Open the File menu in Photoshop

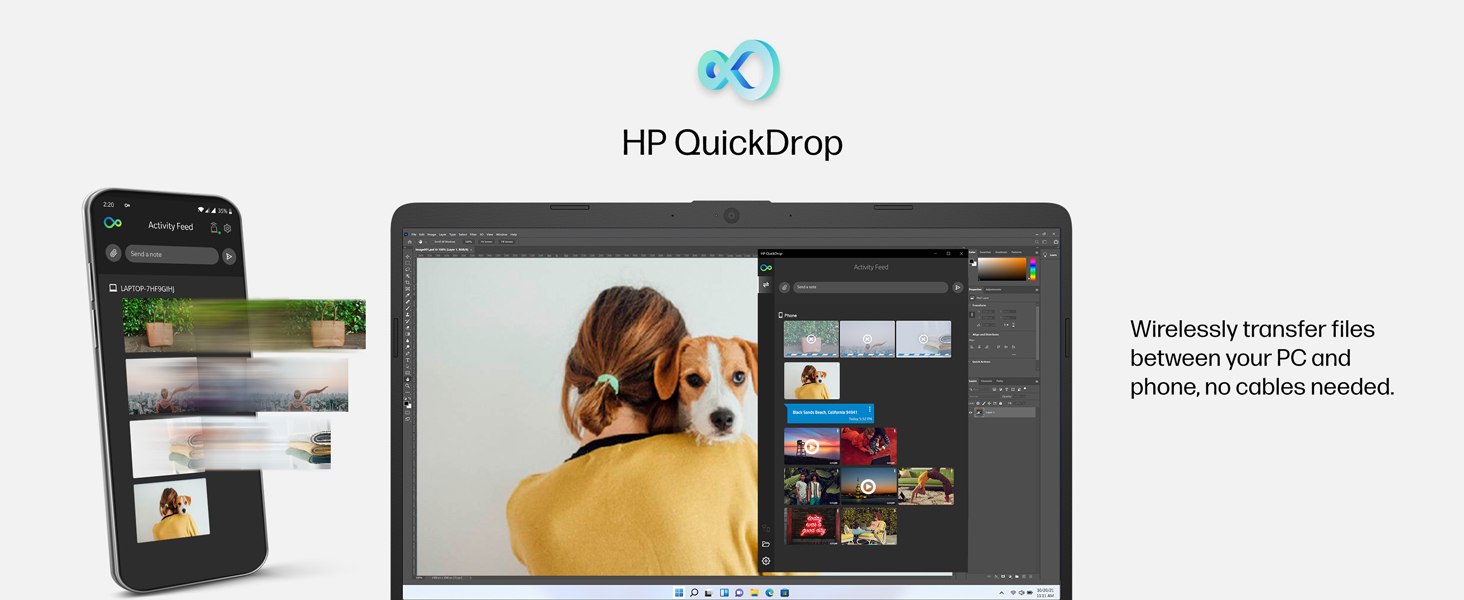[x=413, y=234]
